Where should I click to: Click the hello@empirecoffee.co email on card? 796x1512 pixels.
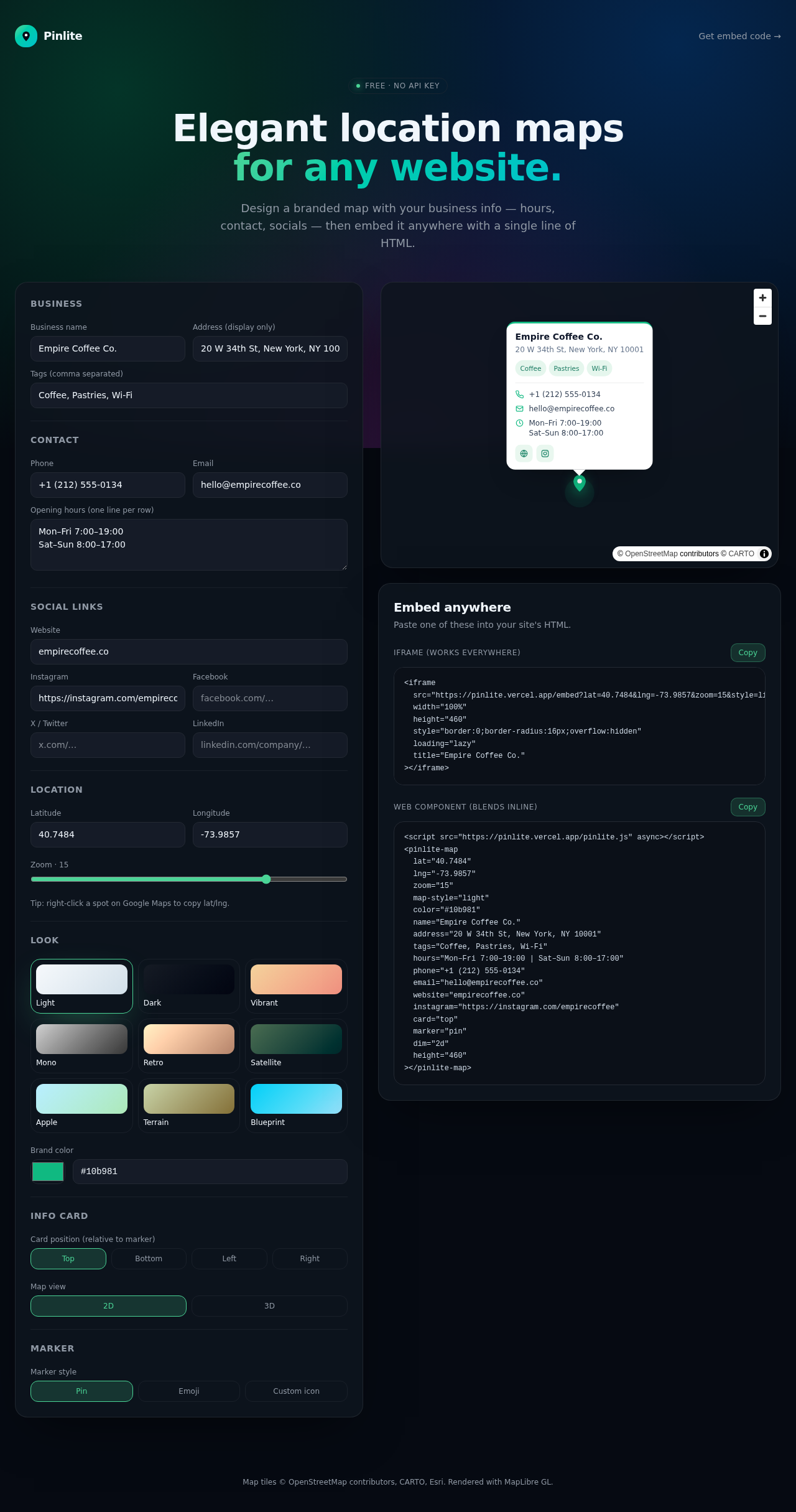(572, 409)
